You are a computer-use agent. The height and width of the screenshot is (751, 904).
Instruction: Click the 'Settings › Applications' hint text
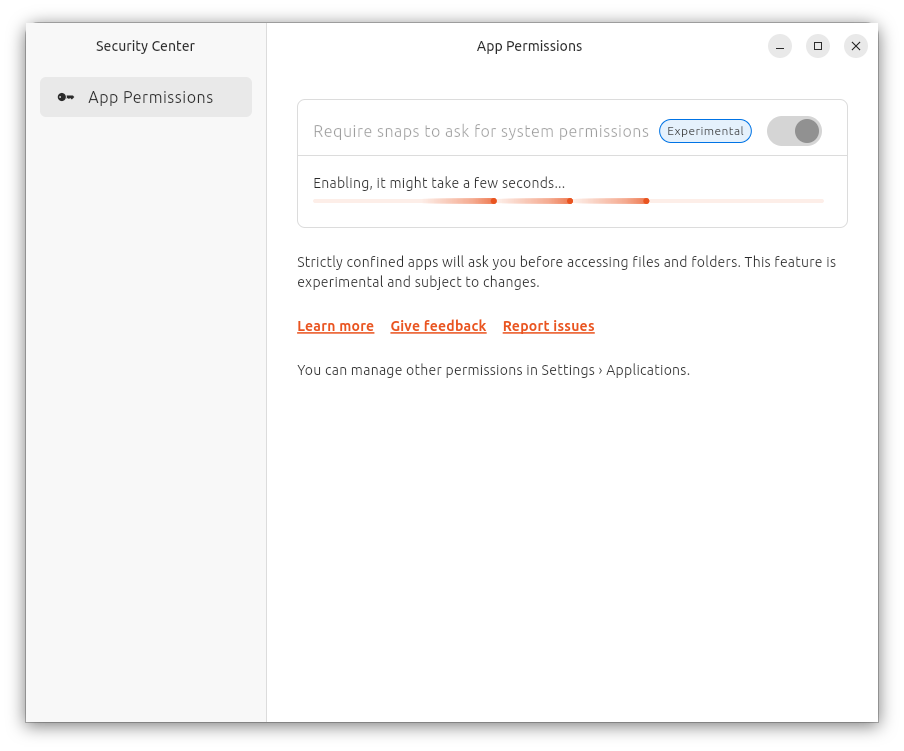pyautogui.click(x=615, y=370)
